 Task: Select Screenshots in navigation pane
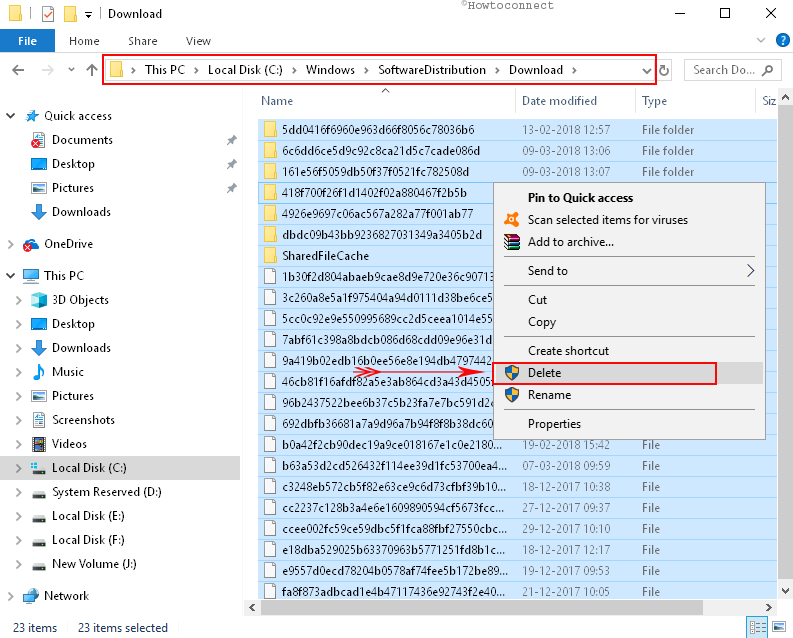(x=83, y=420)
